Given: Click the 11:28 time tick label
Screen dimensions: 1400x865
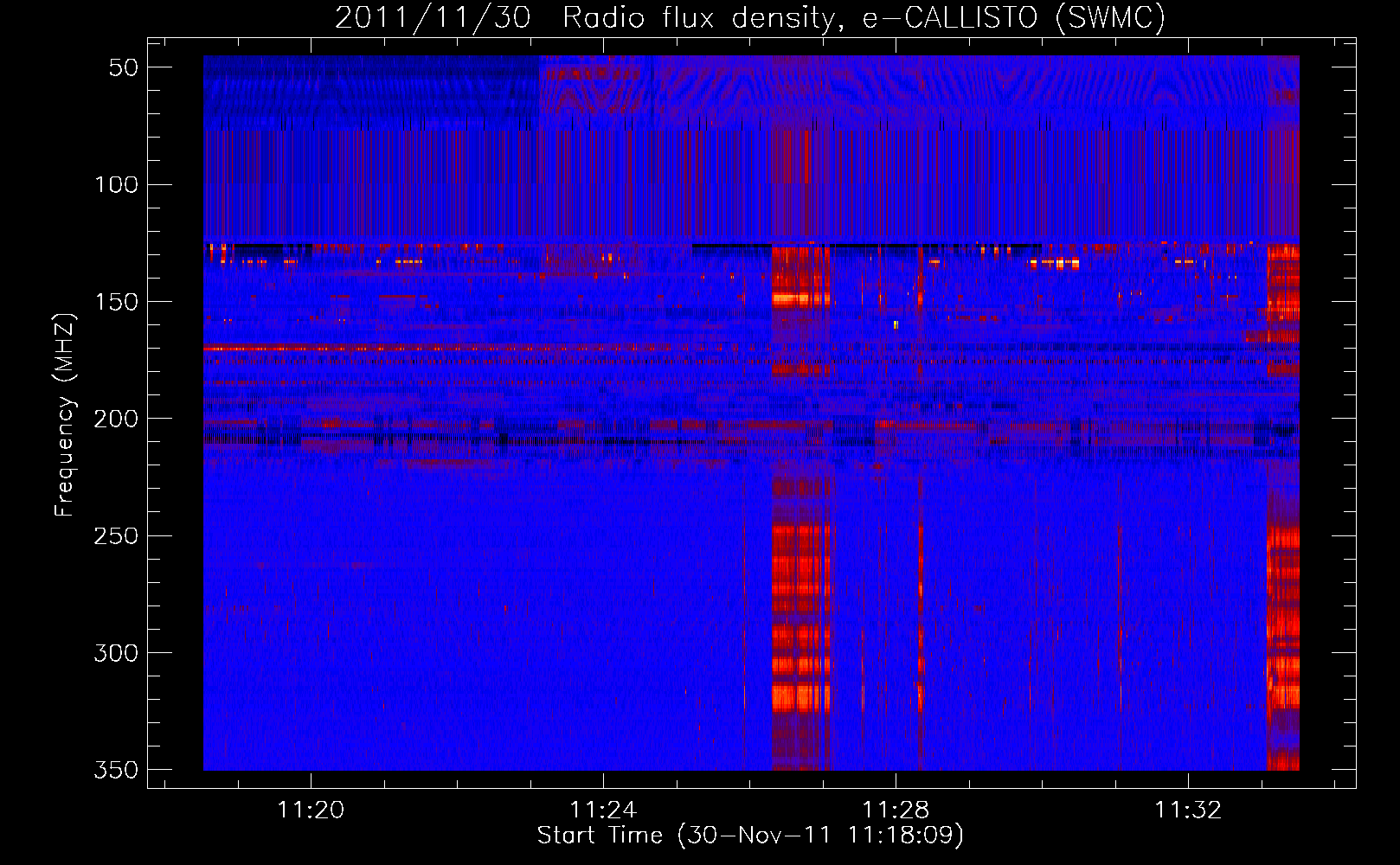Looking at the screenshot, I should 896,810.
